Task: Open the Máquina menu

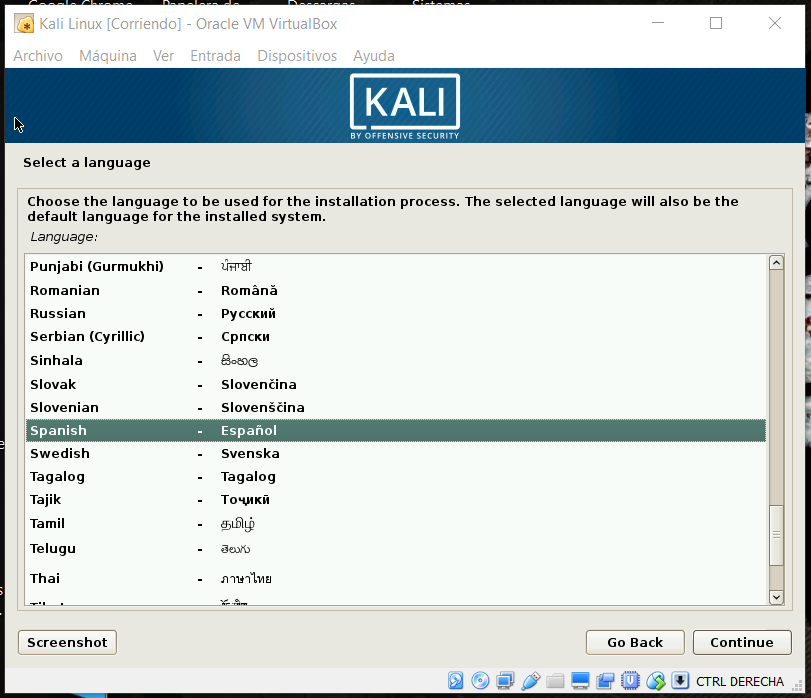Action: pos(108,56)
